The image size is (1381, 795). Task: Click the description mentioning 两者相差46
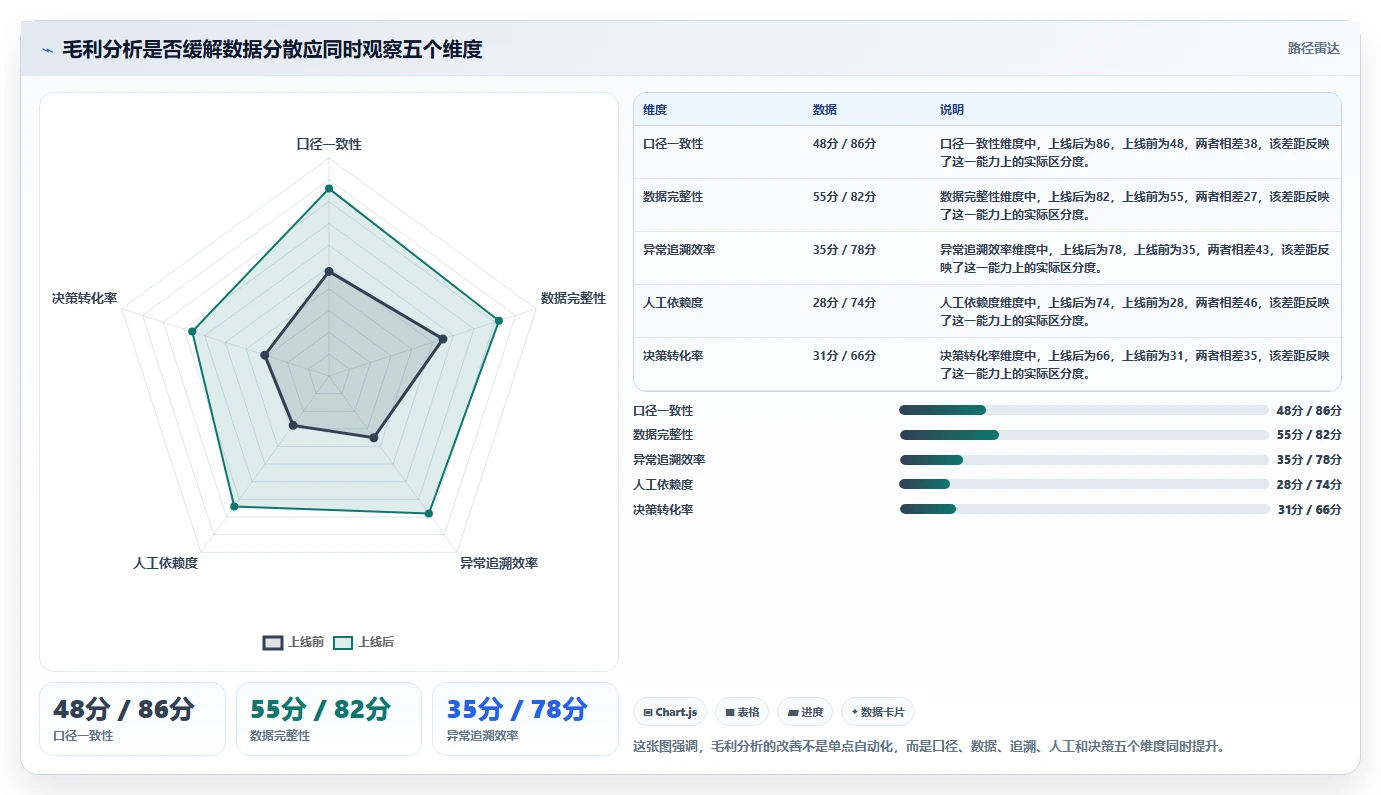click(1135, 311)
